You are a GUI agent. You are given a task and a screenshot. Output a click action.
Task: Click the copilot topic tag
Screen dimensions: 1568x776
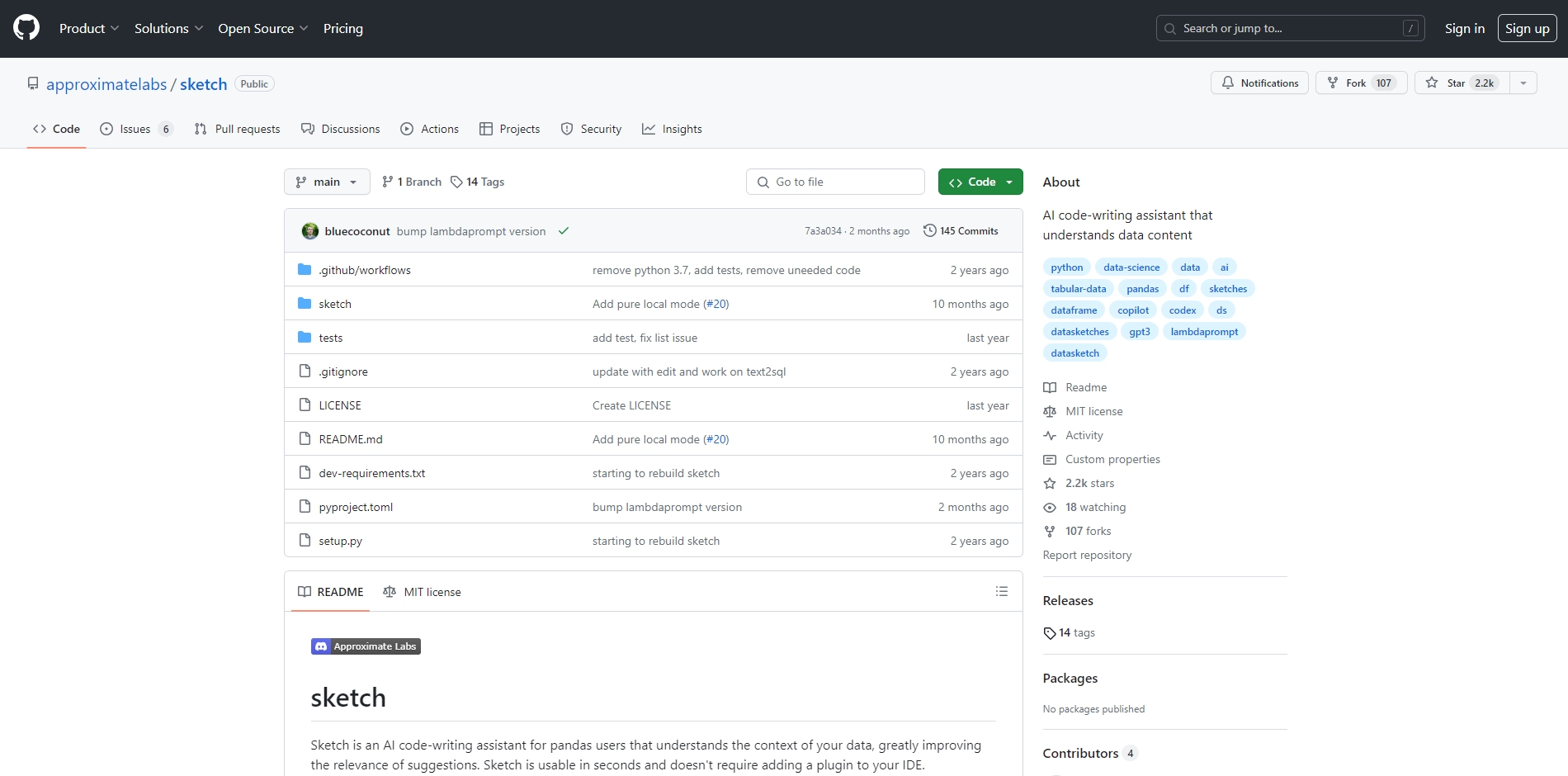(1133, 310)
